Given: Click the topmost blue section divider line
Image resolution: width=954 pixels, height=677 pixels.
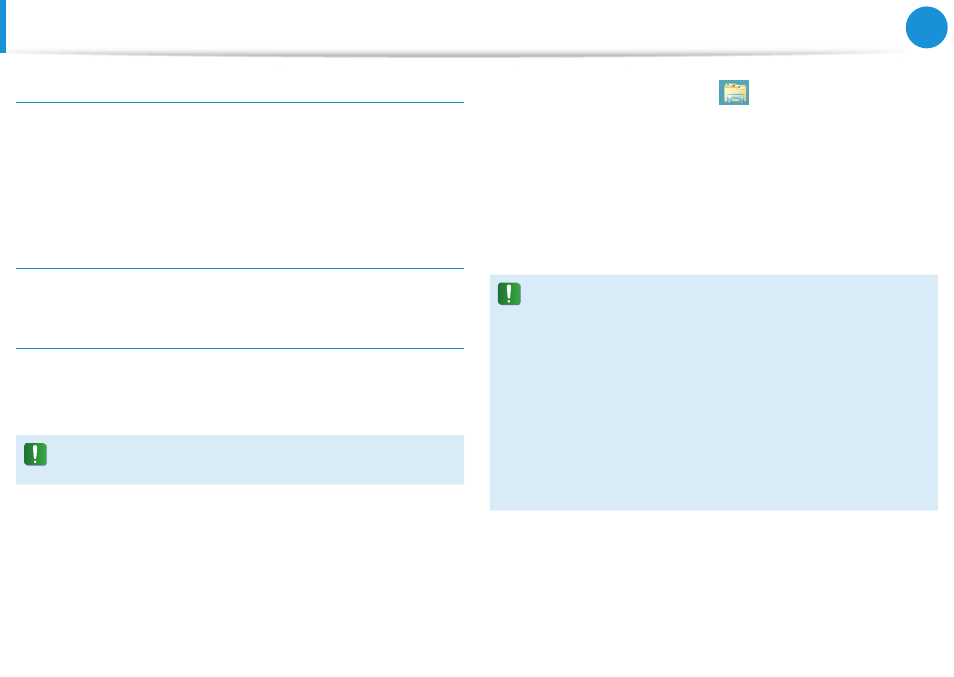Looking at the screenshot, I should [240, 103].
